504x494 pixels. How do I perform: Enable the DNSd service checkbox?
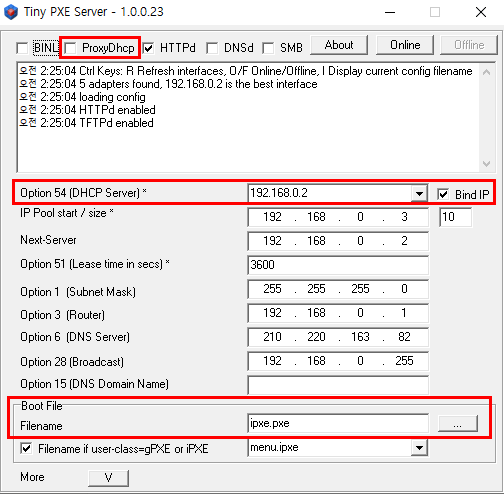212,48
